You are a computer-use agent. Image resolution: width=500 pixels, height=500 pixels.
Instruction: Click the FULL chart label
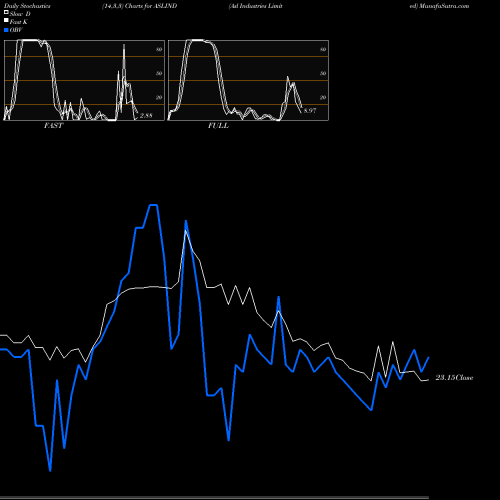coord(218,125)
